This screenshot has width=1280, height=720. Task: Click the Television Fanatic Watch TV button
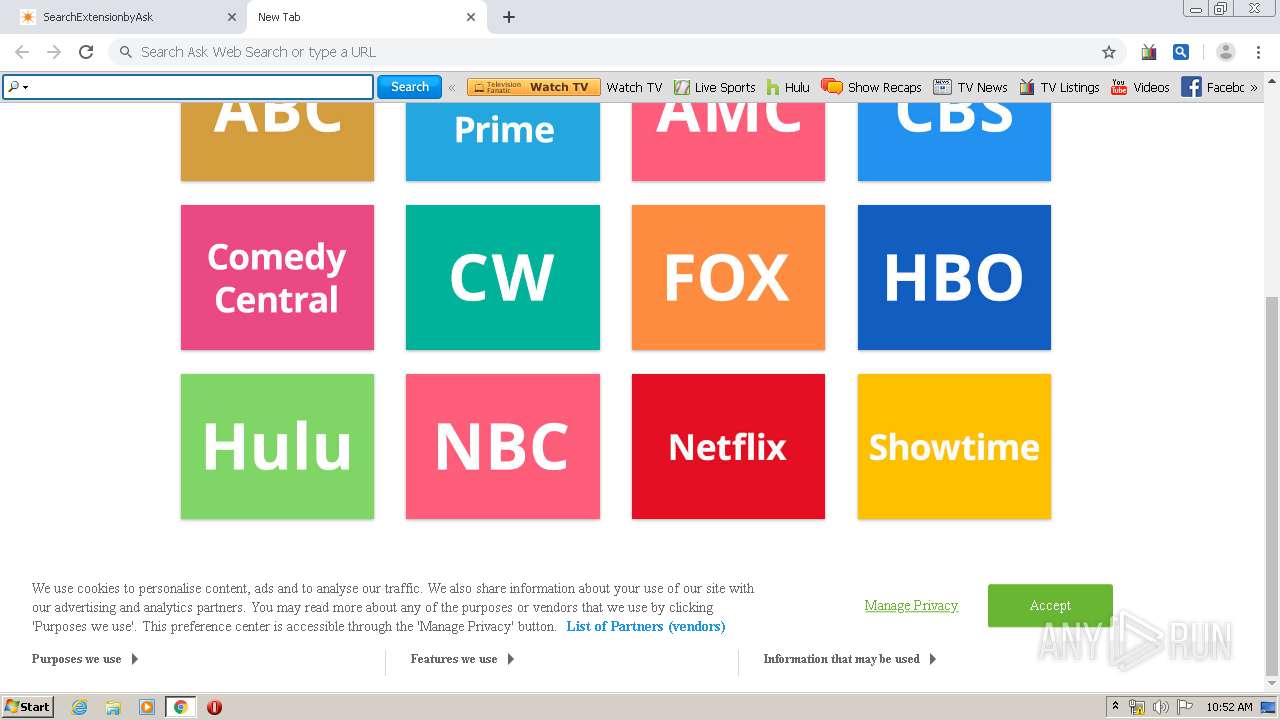pyautogui.click(x=534, y=87)
